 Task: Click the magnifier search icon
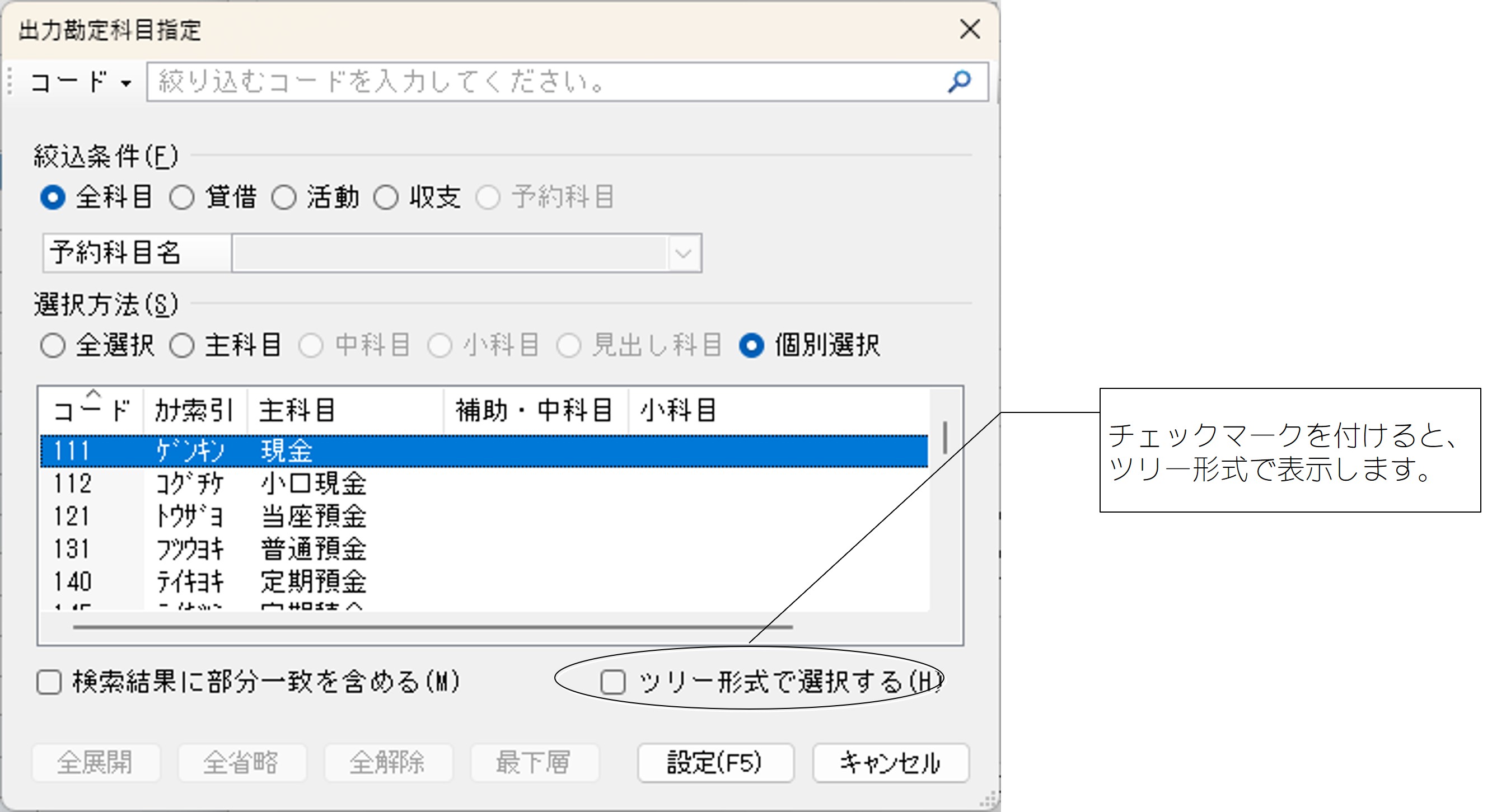pyautogui.click(x=958, y=82)
